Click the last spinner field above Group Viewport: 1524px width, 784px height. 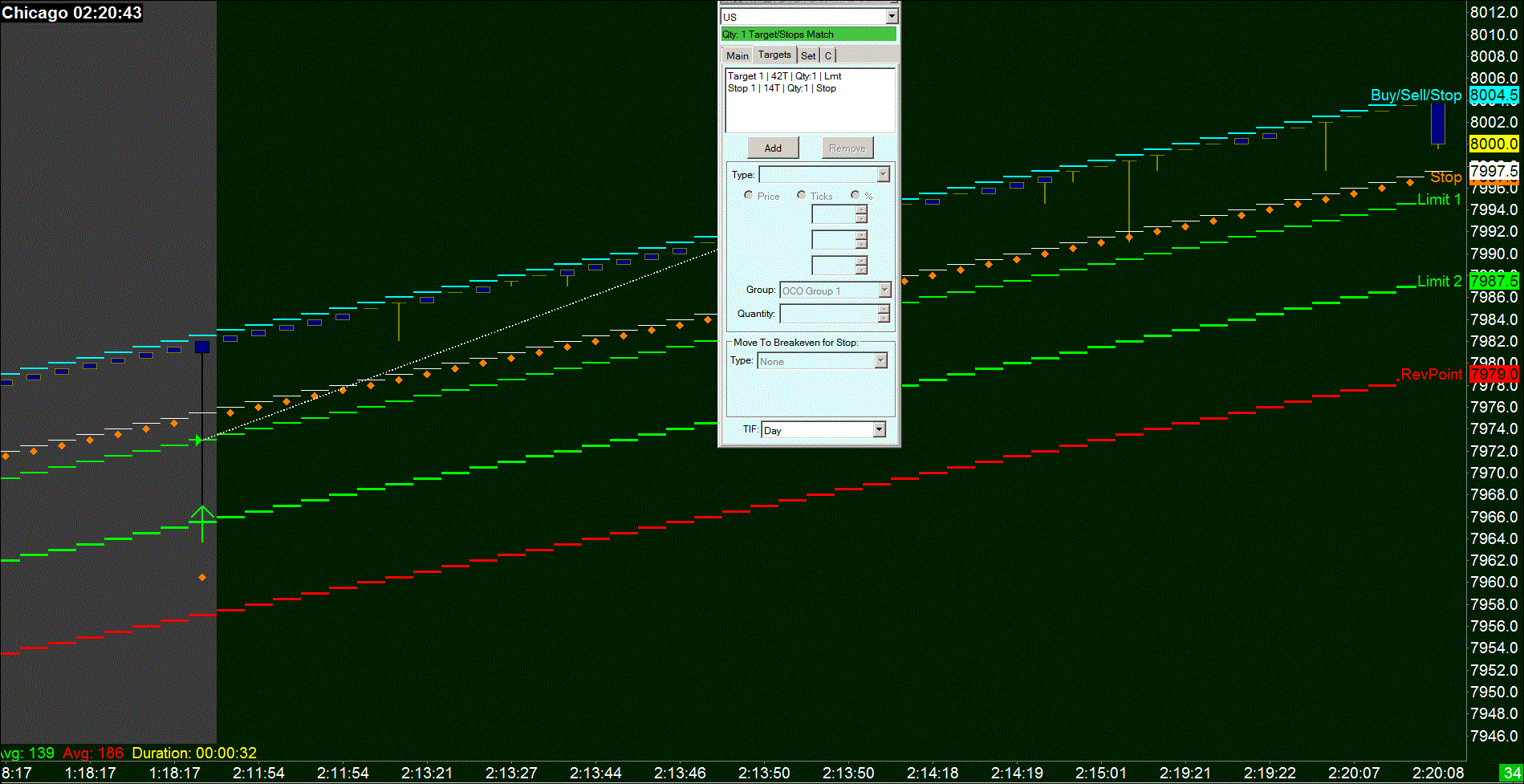(x=835, y=265)
